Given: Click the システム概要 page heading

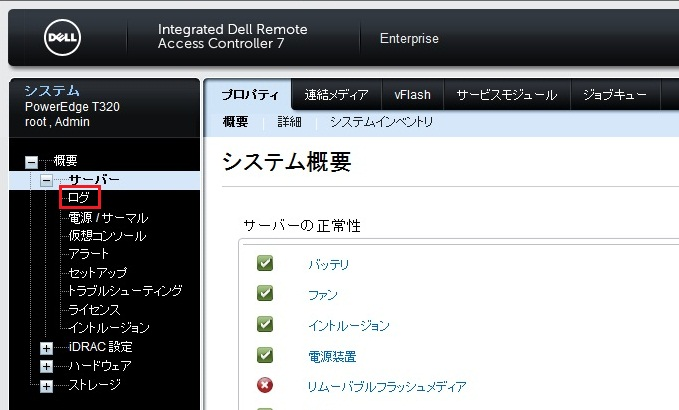Looking at the screenshot, I should coord(287,162).
